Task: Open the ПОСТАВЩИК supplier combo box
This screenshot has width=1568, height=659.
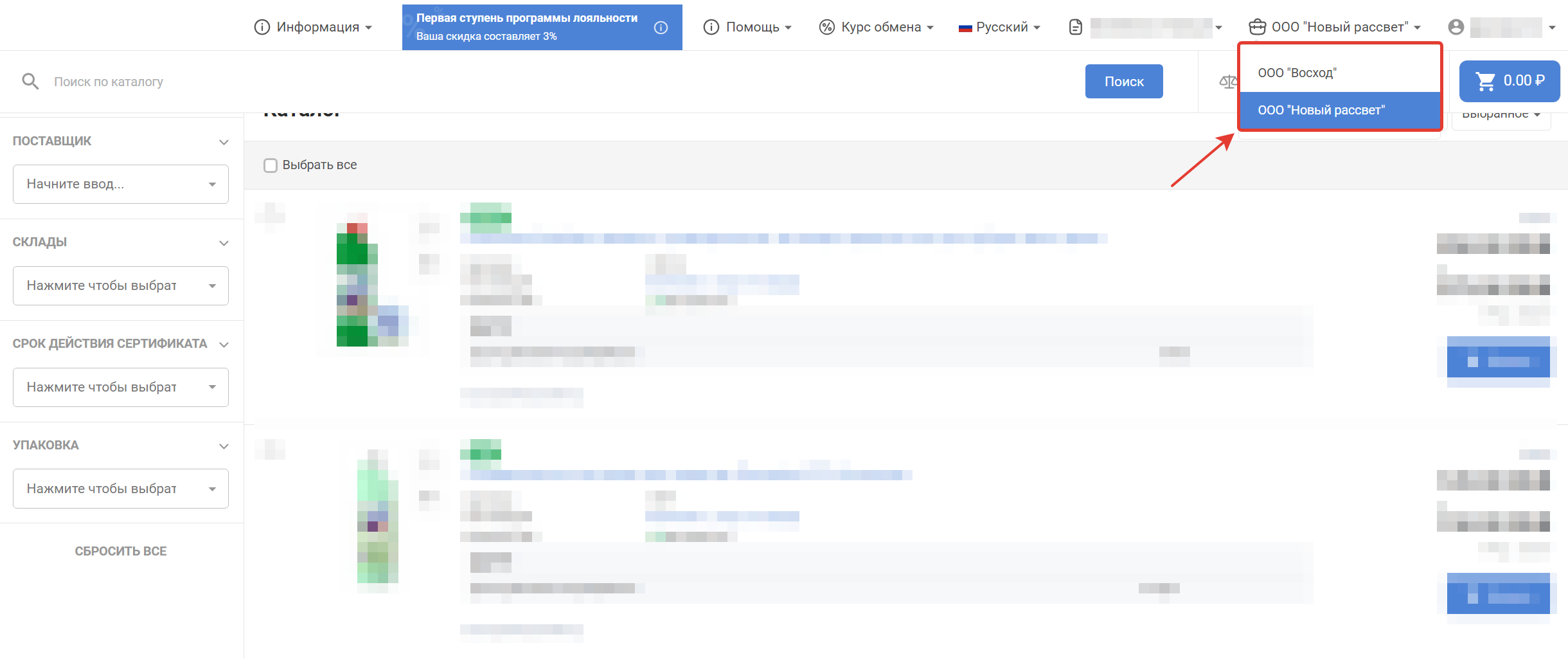Action: click(120, 185)
